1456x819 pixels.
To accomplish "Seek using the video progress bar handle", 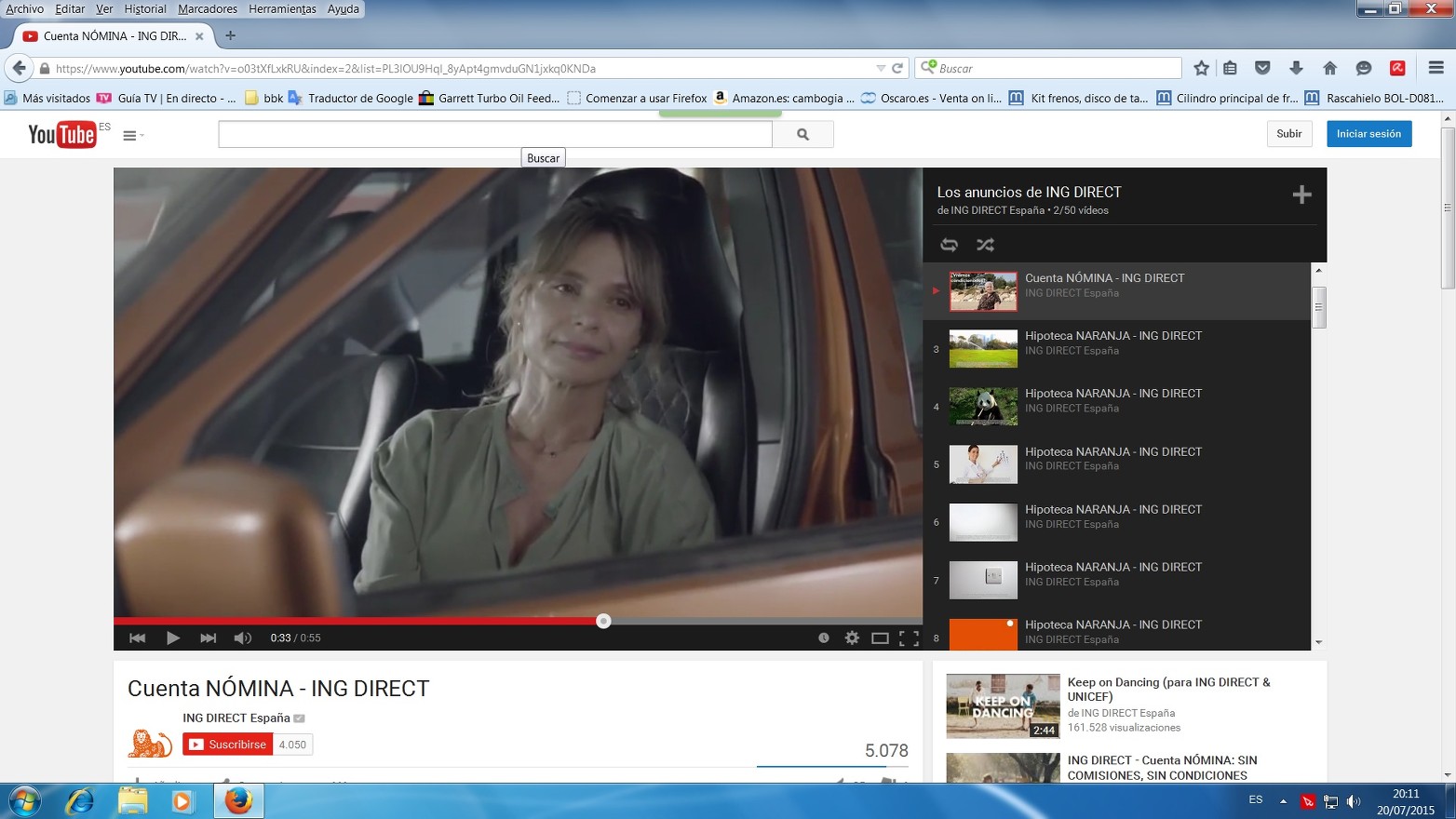I will pos(603,621).
